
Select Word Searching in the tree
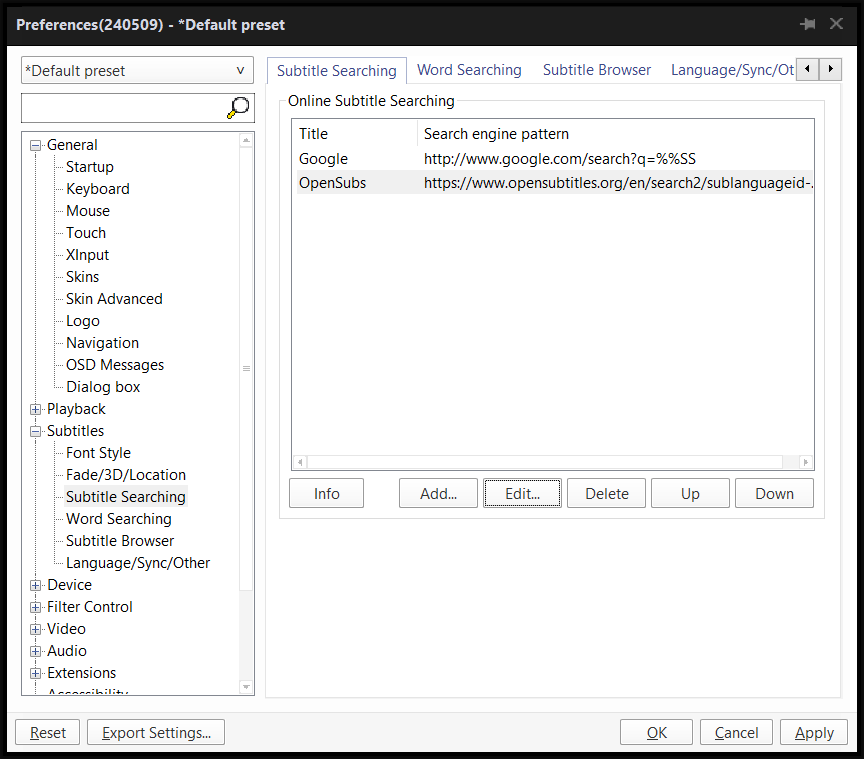point(118,519)
